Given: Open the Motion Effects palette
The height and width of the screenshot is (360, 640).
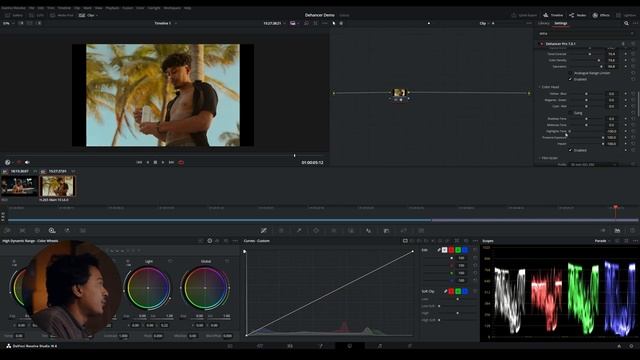Looking at the screenshot, I should click(x=83, y=231).
